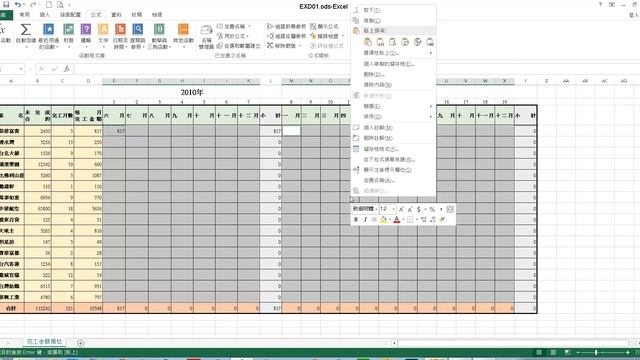Open the Name Manager (名稱管理員)
This screenshot has height=360, width=640.
206,37
